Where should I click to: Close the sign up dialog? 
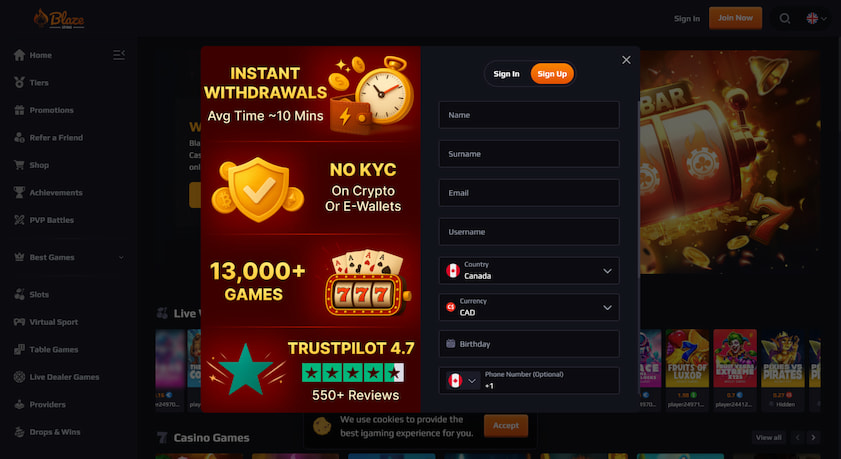pos(626,60)
